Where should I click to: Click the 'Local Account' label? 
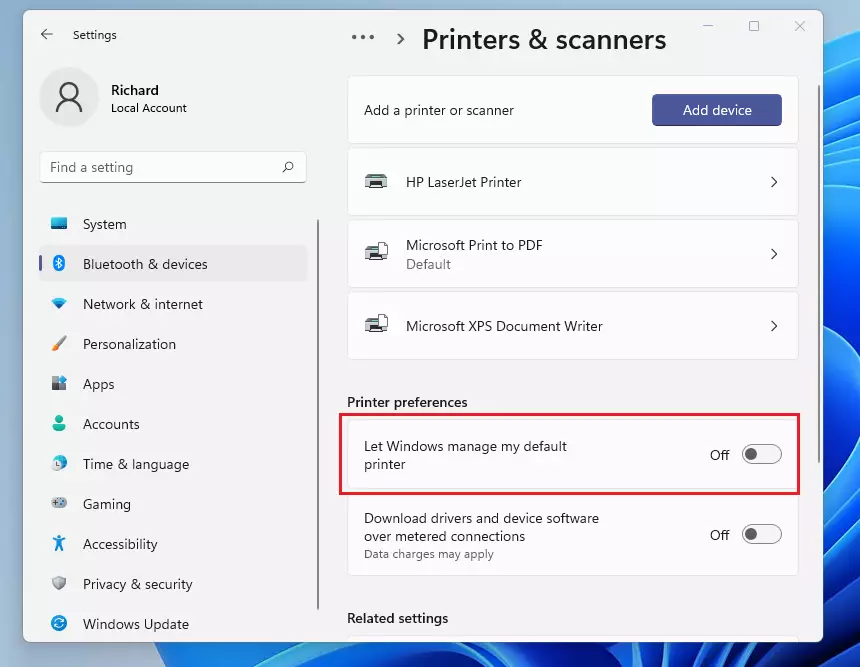149,108
